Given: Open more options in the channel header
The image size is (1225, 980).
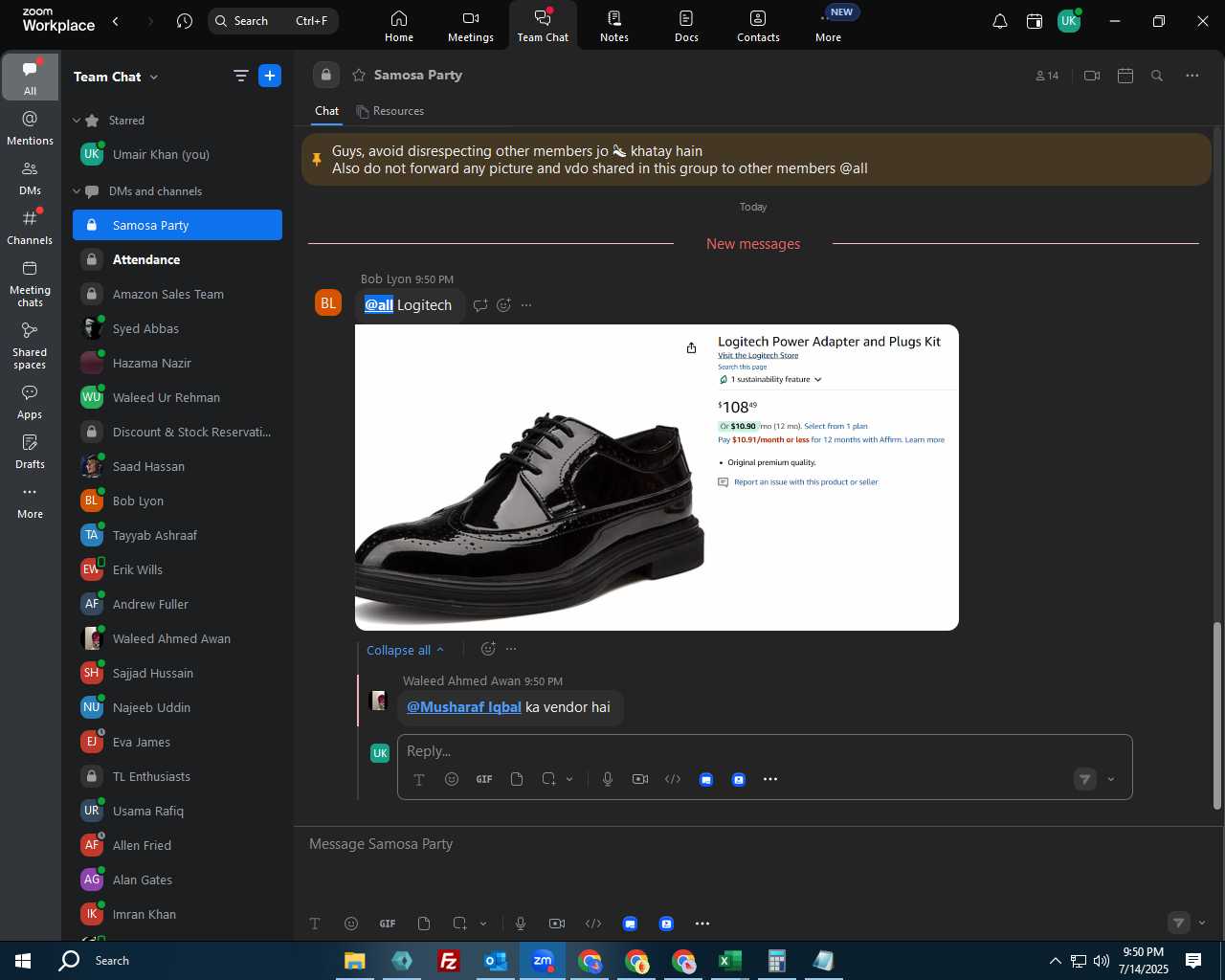Looking at the screenshot, I should point(1192,76).
